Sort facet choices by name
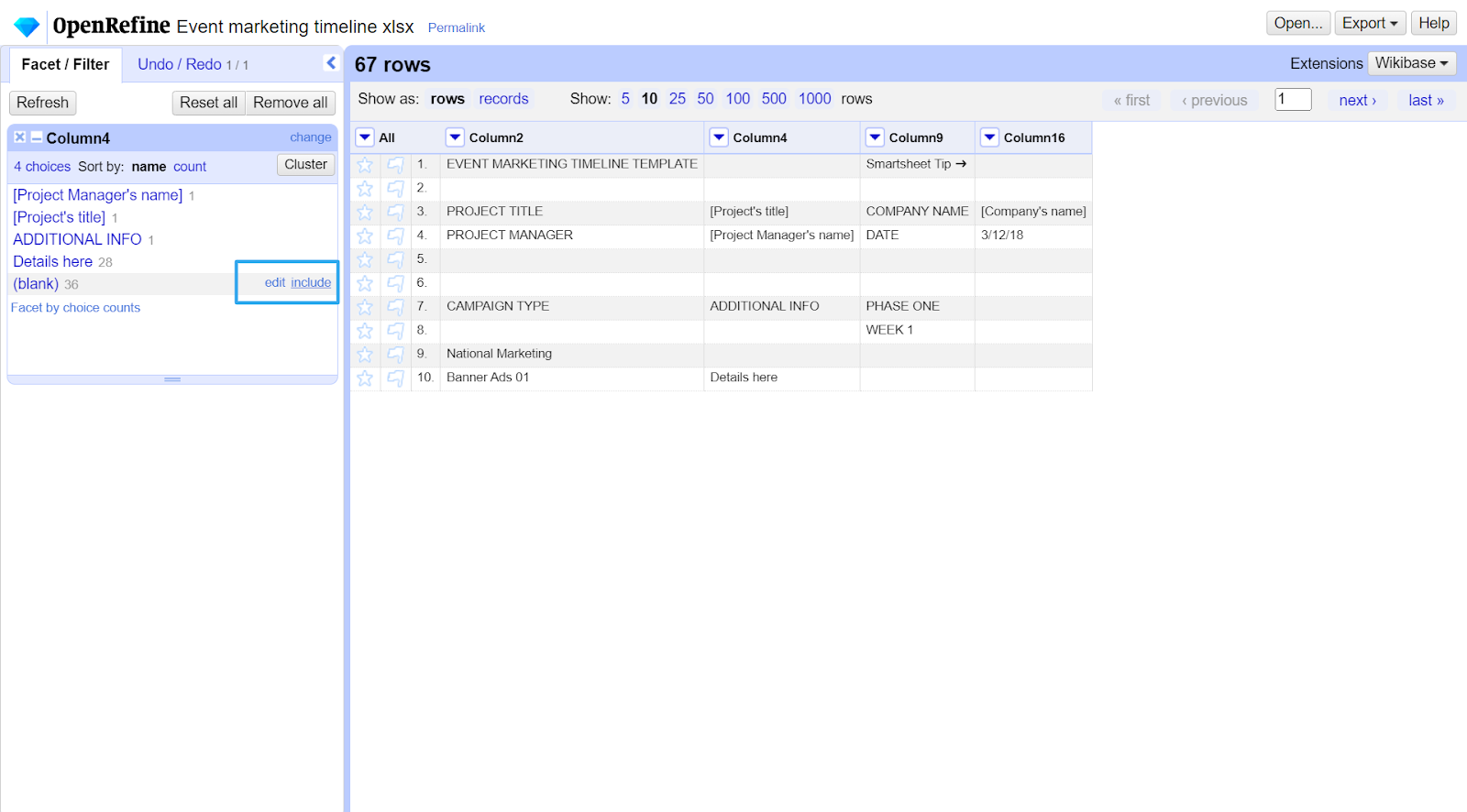This screenshot has height=812, width=1467. tap(149, 167)
